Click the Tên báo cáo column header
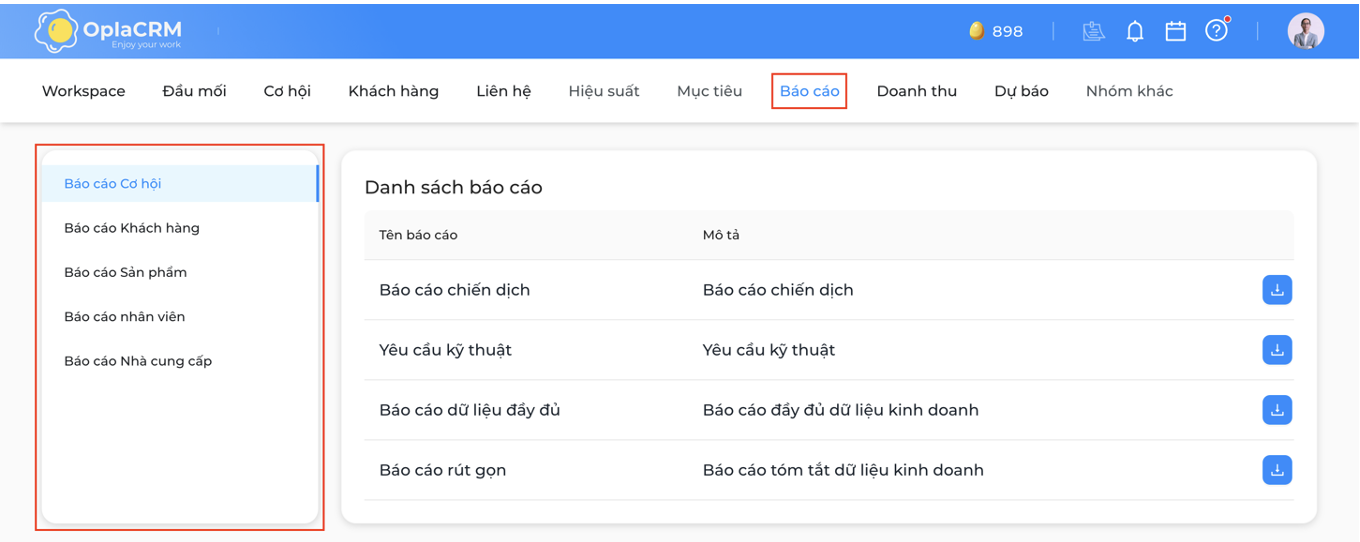This screenshot has width=1360, height=542. coord(418,235)
